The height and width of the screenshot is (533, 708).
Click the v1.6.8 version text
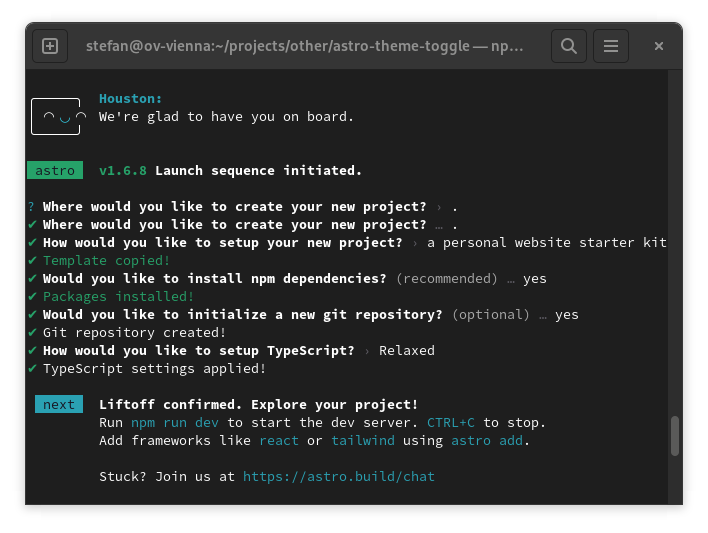[x=123, y=171]
